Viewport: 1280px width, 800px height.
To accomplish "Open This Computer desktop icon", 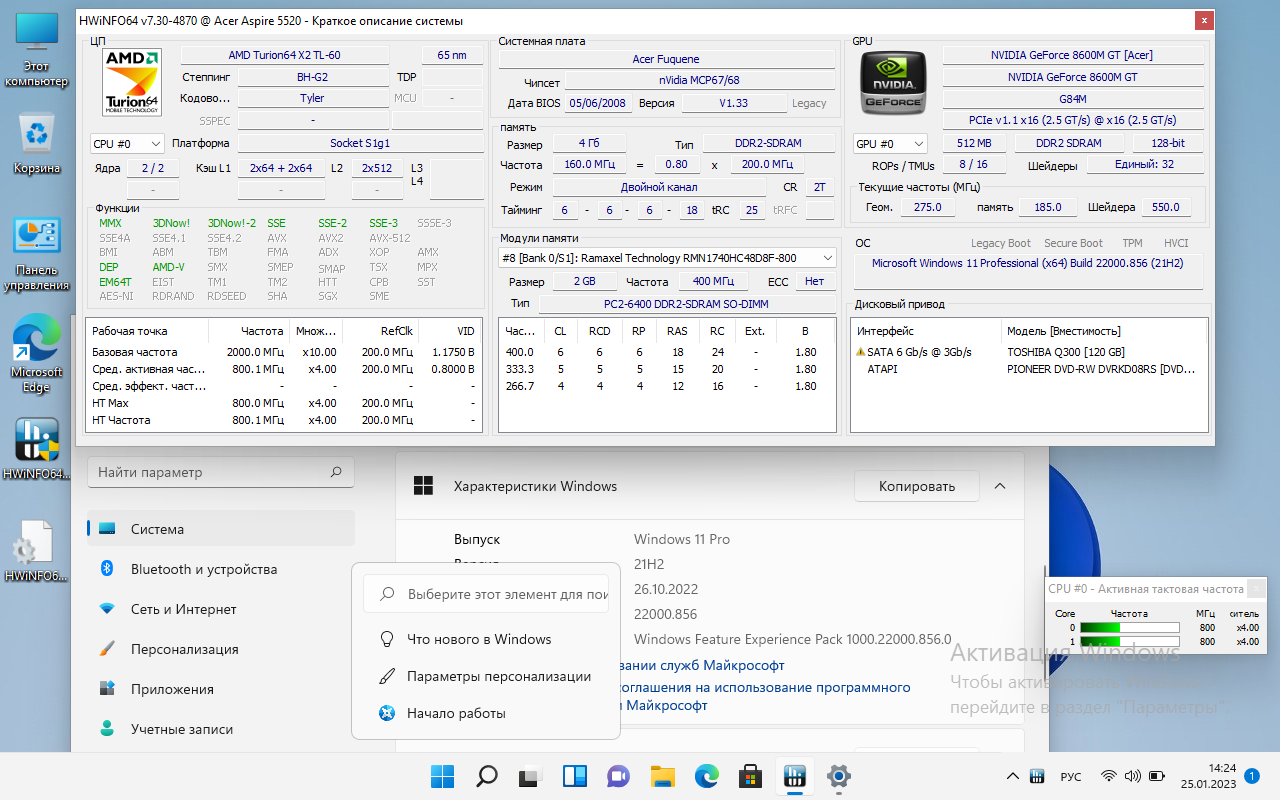I will coord(36,51).
